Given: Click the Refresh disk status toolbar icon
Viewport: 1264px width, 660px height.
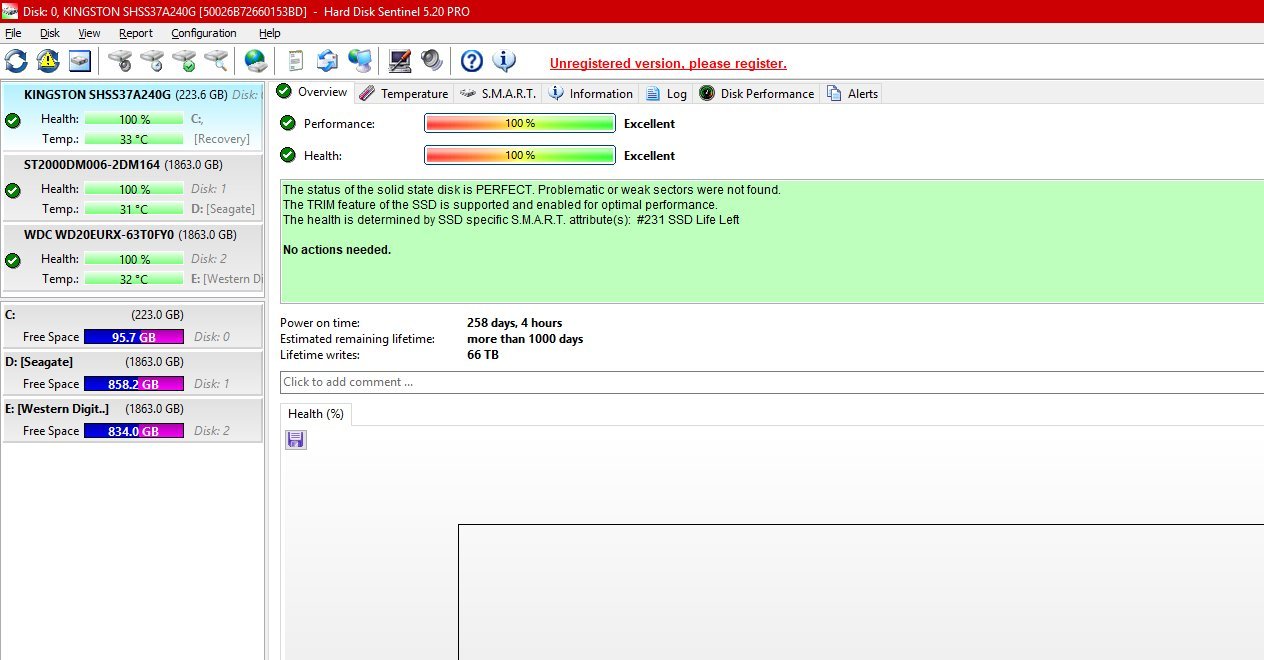Looking at the screenshot, I should (16, 61).
